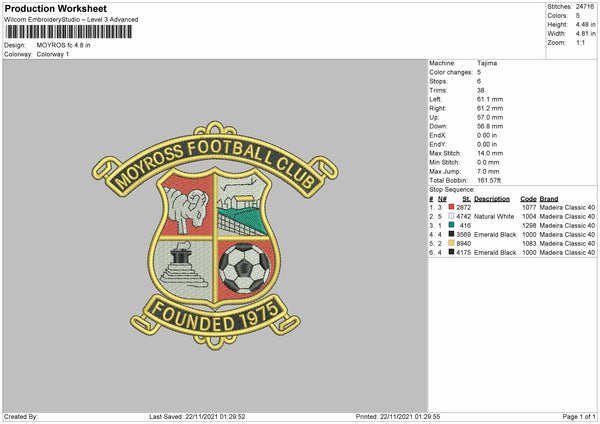Viewport: 600px width, 424px height.
Task: Click 'Emerald Black' in the 4175 stitch row
Action: pyautogui.click(x=495, y=252)
